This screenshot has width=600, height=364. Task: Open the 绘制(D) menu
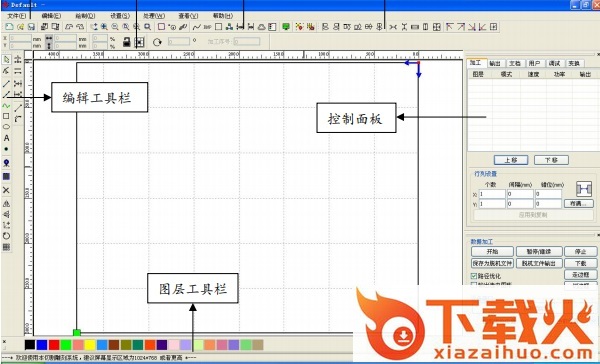click(x=85, y=16)
